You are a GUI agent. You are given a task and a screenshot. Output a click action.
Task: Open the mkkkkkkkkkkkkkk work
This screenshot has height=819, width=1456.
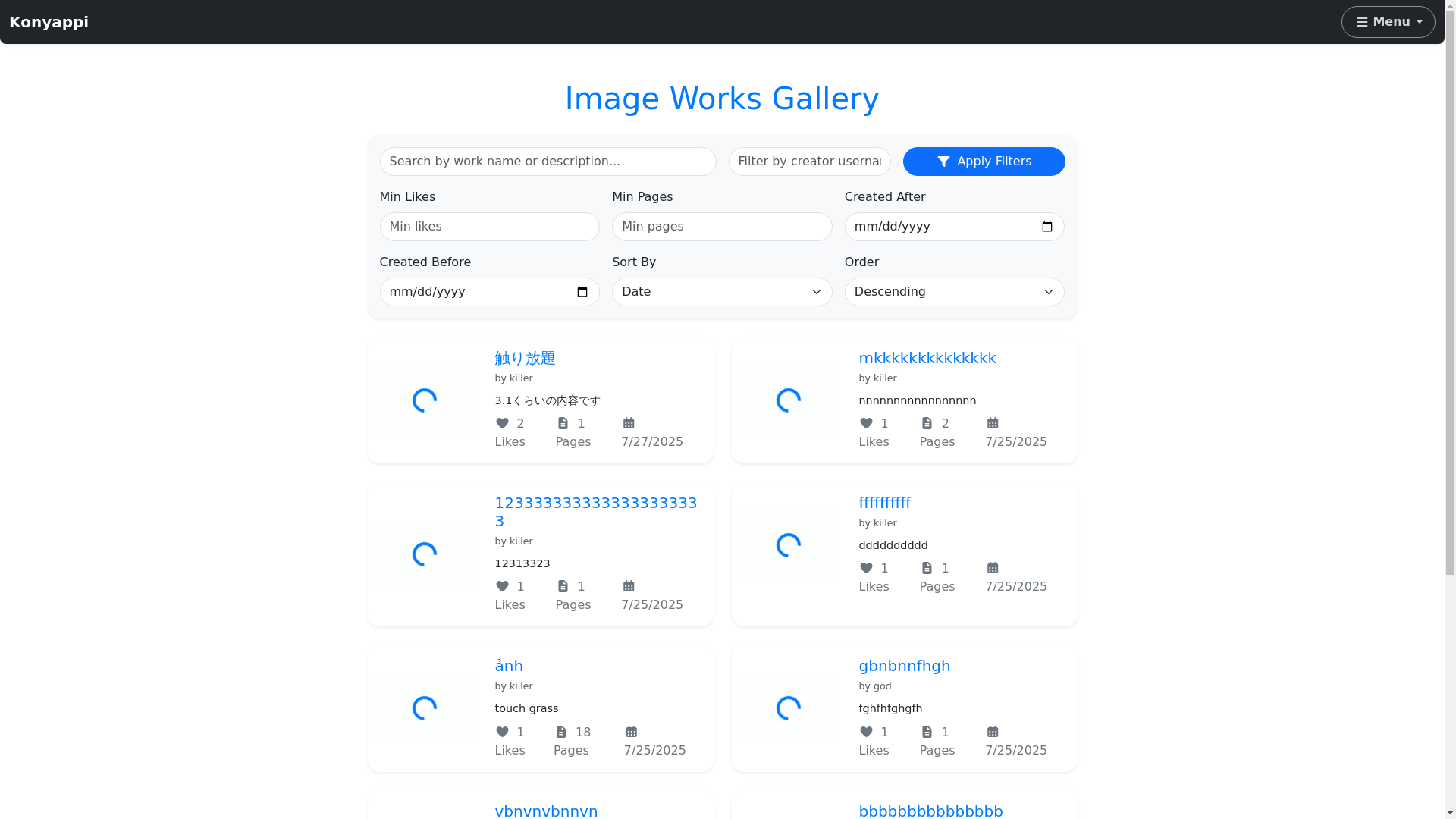click(927, 358)
